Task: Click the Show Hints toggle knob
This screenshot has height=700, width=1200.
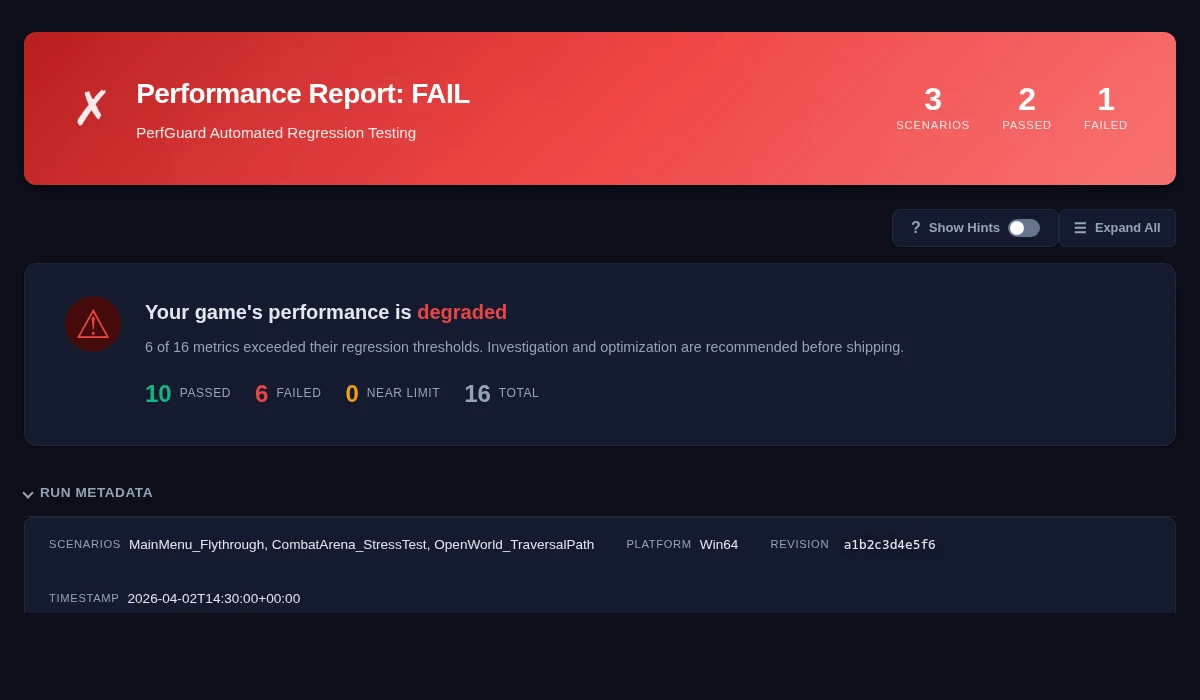Action: pos(1017,228)
